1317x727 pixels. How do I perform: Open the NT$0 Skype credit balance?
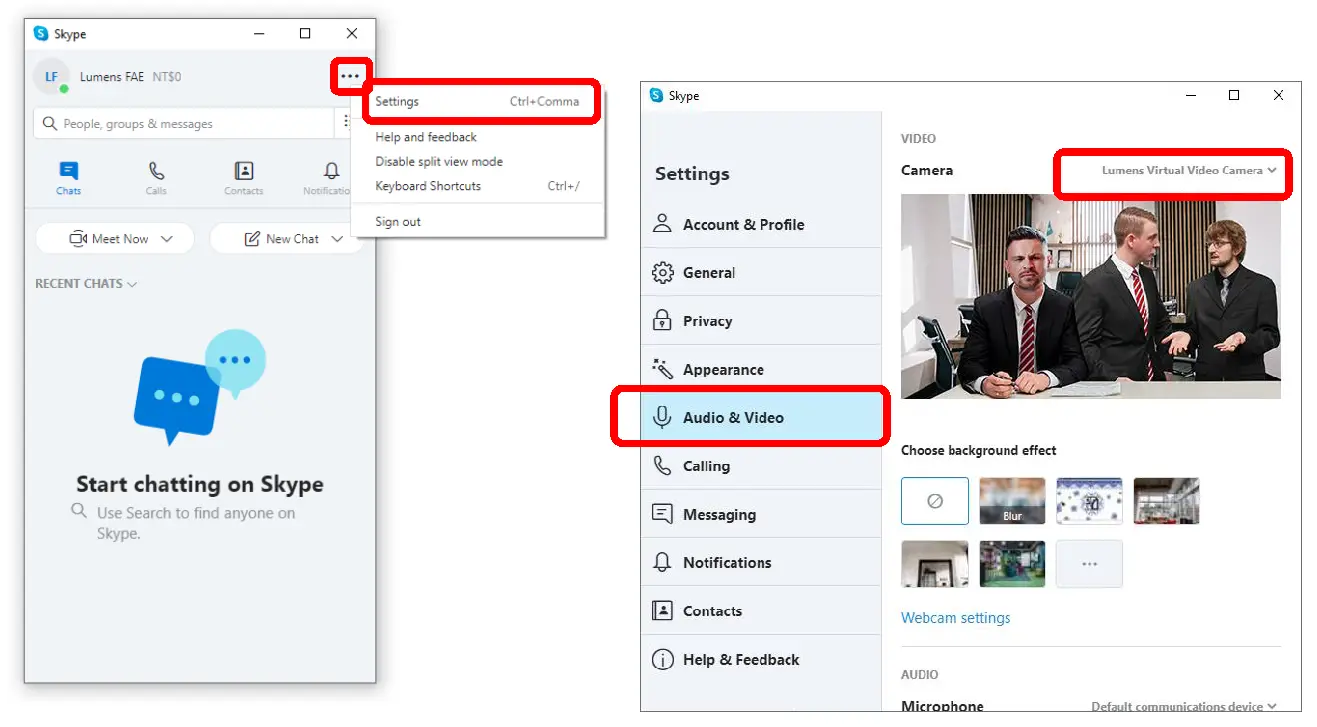pyautogui.click(x=167, y=77)
